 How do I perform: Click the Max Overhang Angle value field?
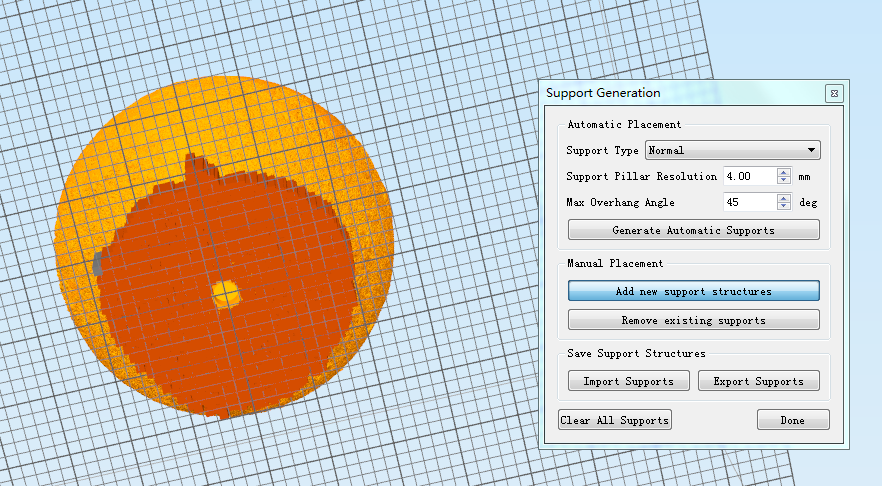[x=750, y=202]
